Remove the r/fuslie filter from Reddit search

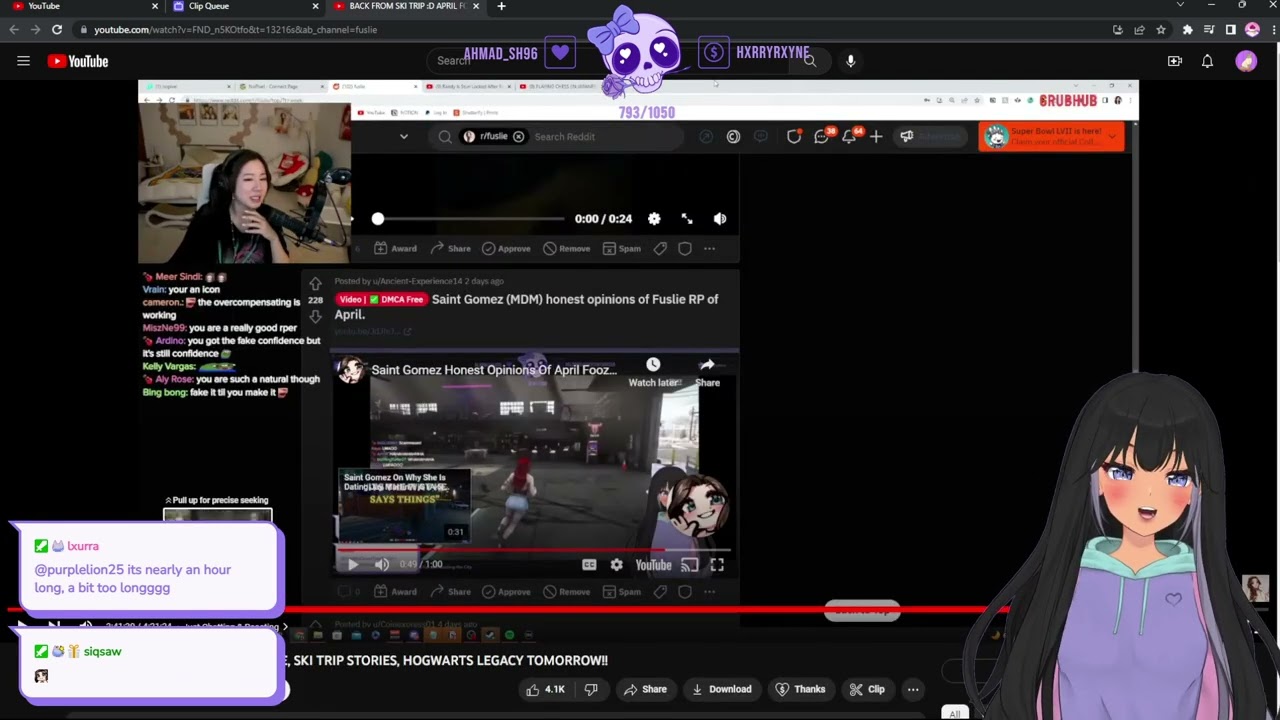518,137
